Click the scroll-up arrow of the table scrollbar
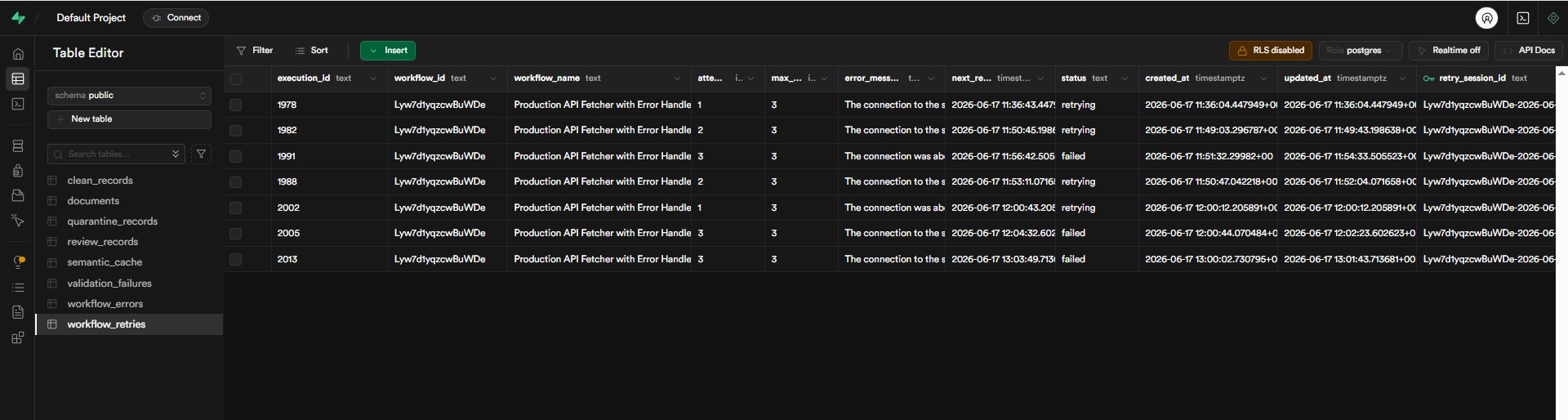This screenshot has width=1568, height=420. 1561,74
